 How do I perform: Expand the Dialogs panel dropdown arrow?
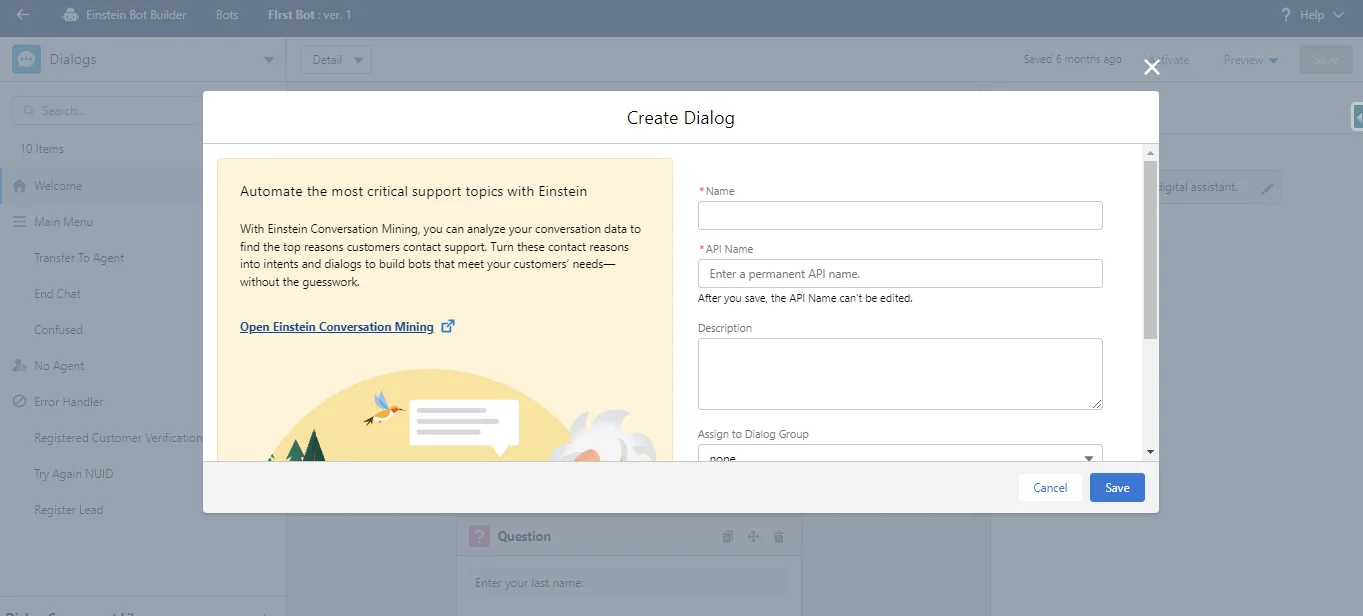267,58
